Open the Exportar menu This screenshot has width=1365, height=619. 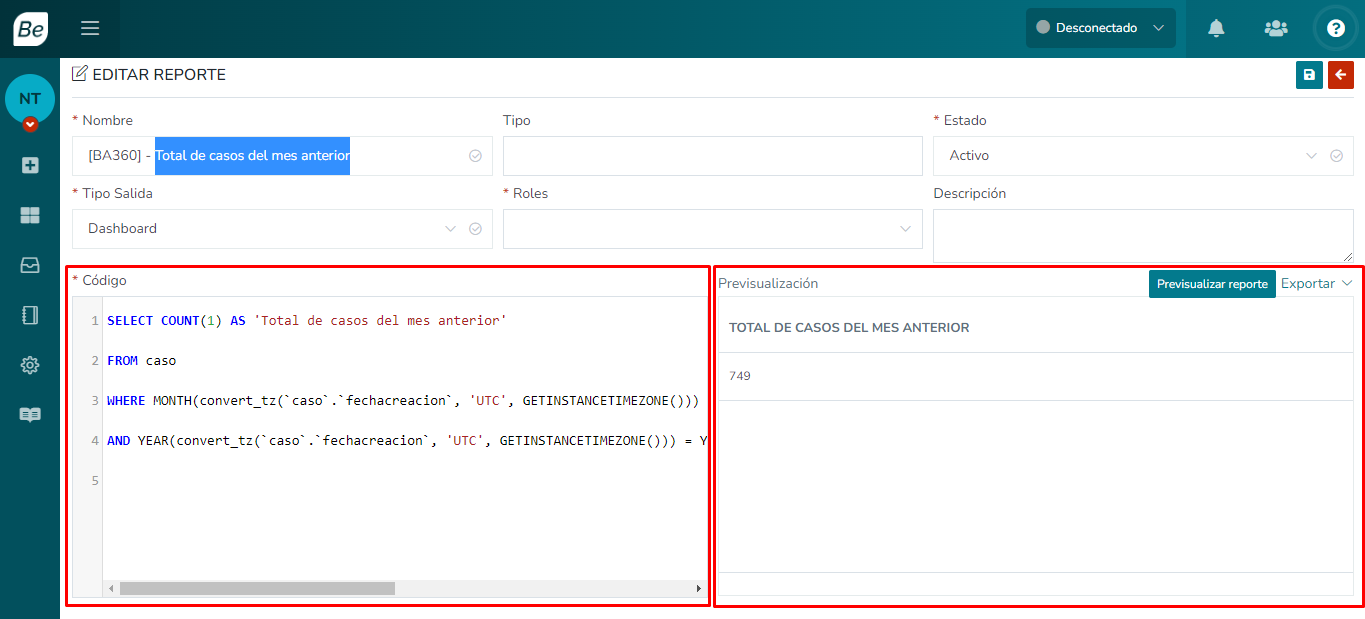coord(1315,284)
